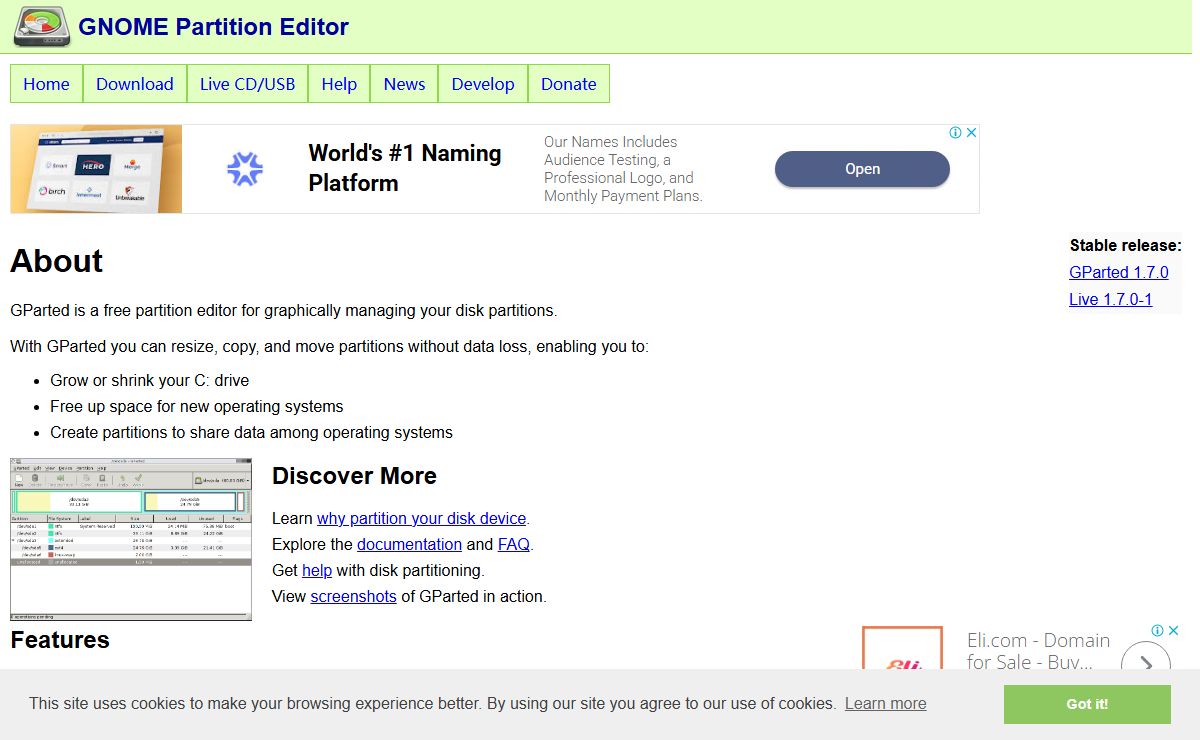
Task: Click the Open button in the naming ad
Action: pos(862,169)
